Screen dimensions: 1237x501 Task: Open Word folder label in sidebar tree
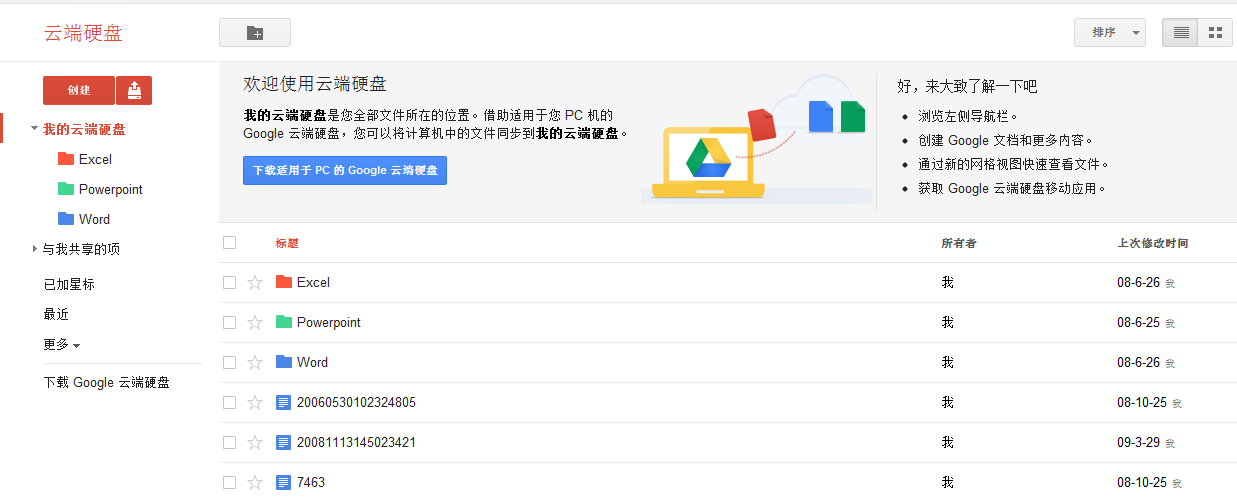pos(94,219)
